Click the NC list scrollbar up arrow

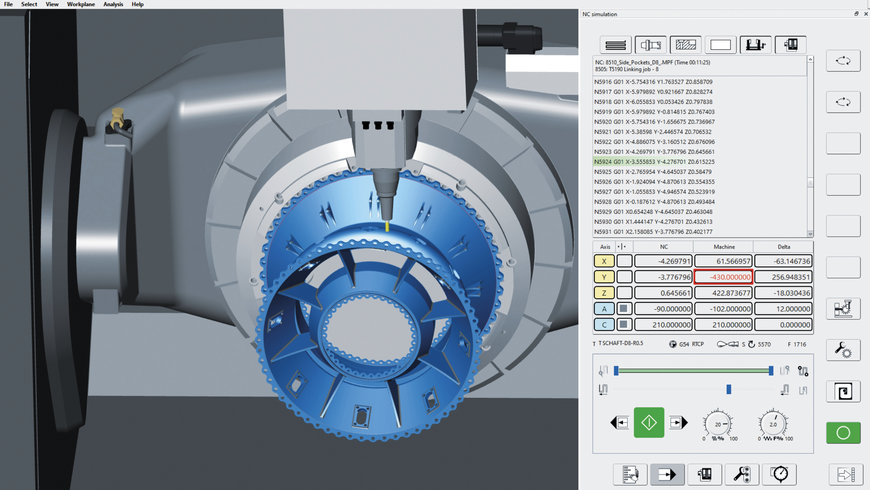[x=810, y=59]
